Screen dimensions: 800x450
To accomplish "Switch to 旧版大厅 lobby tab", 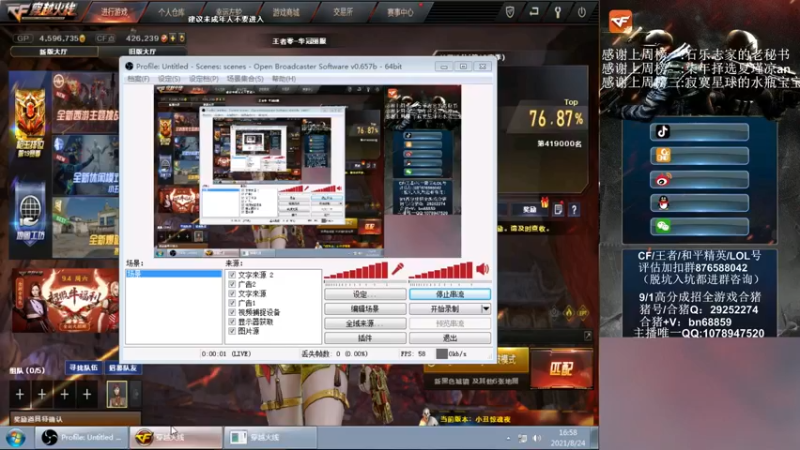I will (142, 52).
